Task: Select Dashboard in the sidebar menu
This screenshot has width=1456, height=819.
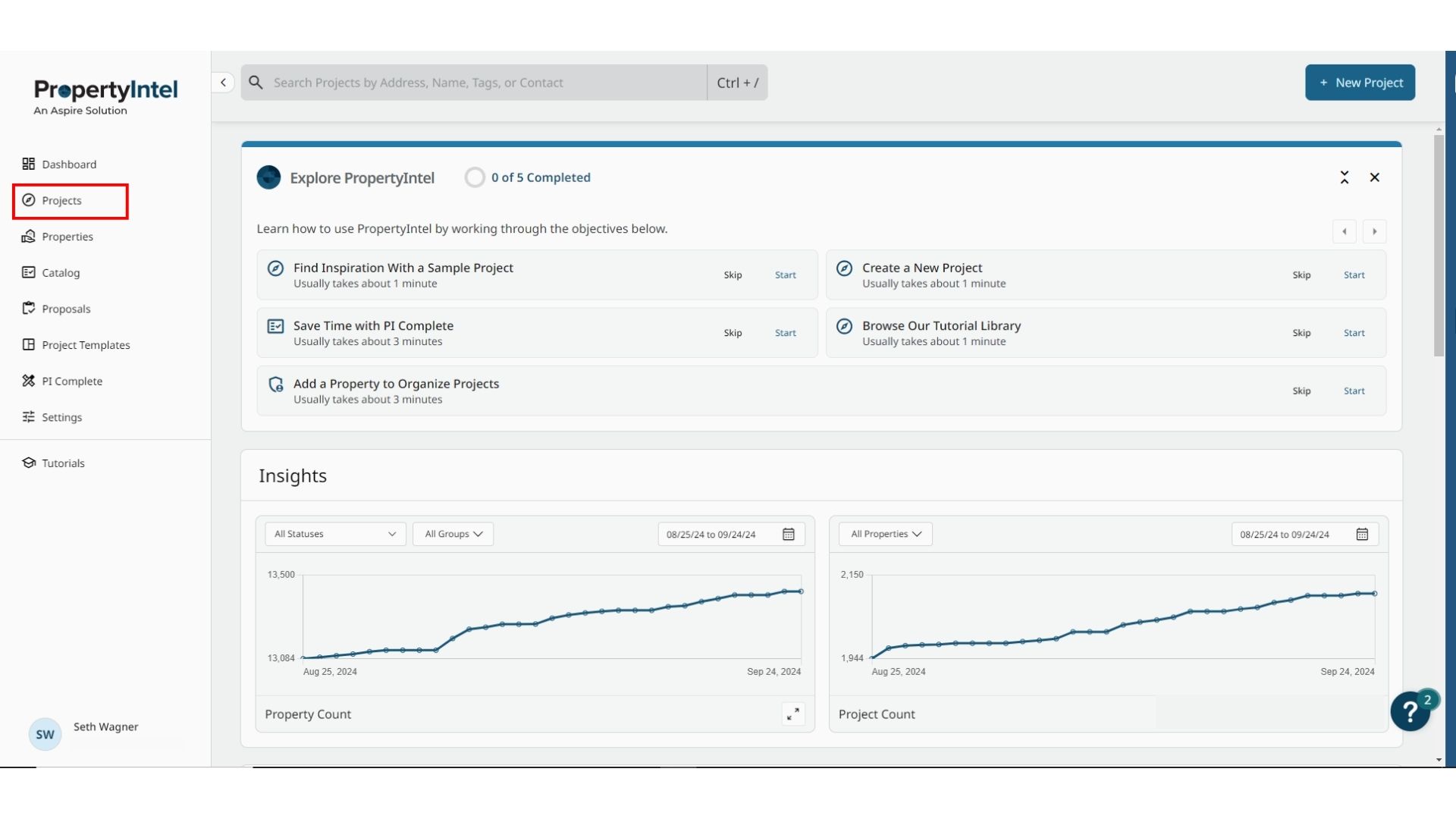Action: tap(69, 164)
